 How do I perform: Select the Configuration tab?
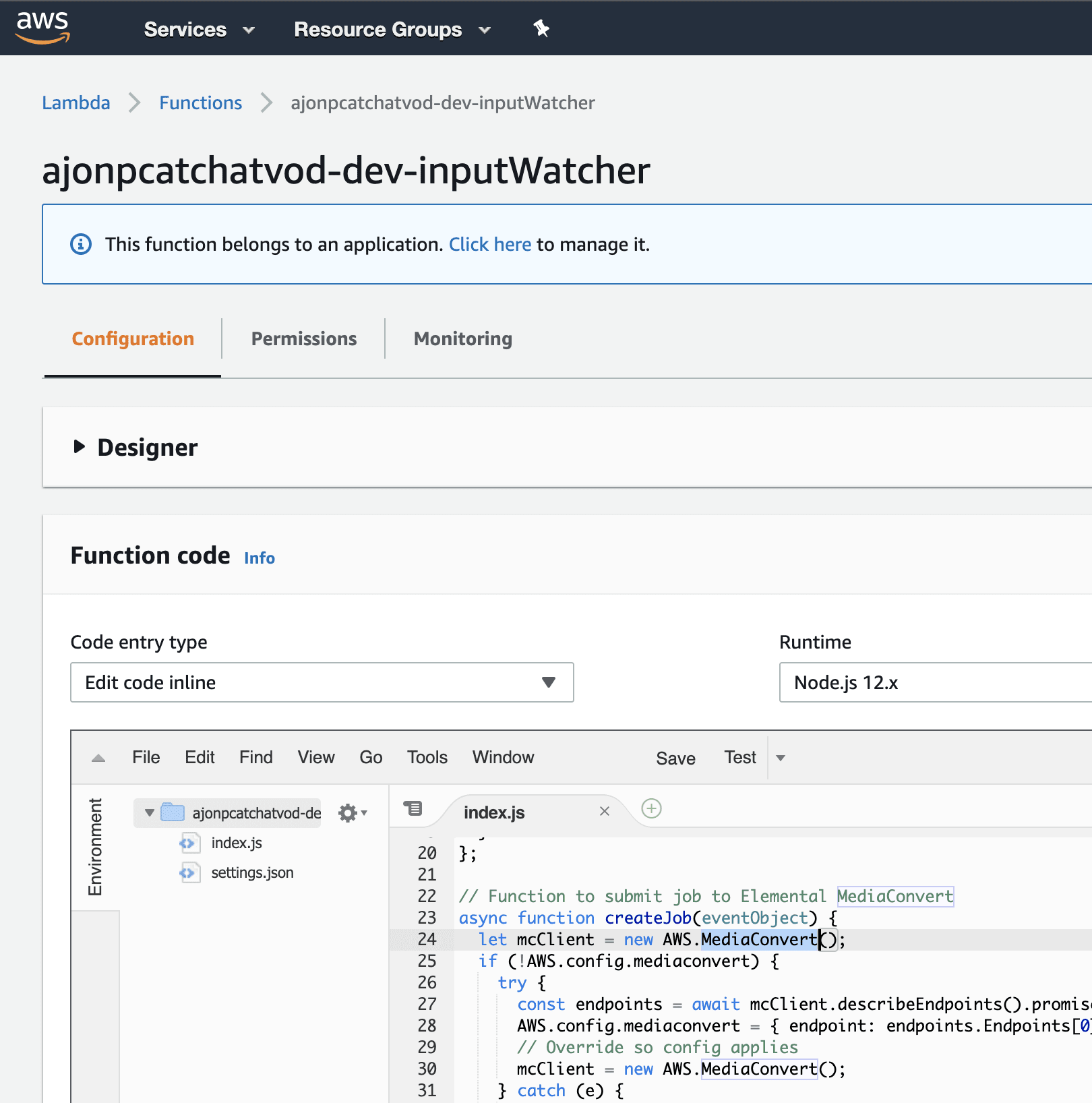point(133,338)
